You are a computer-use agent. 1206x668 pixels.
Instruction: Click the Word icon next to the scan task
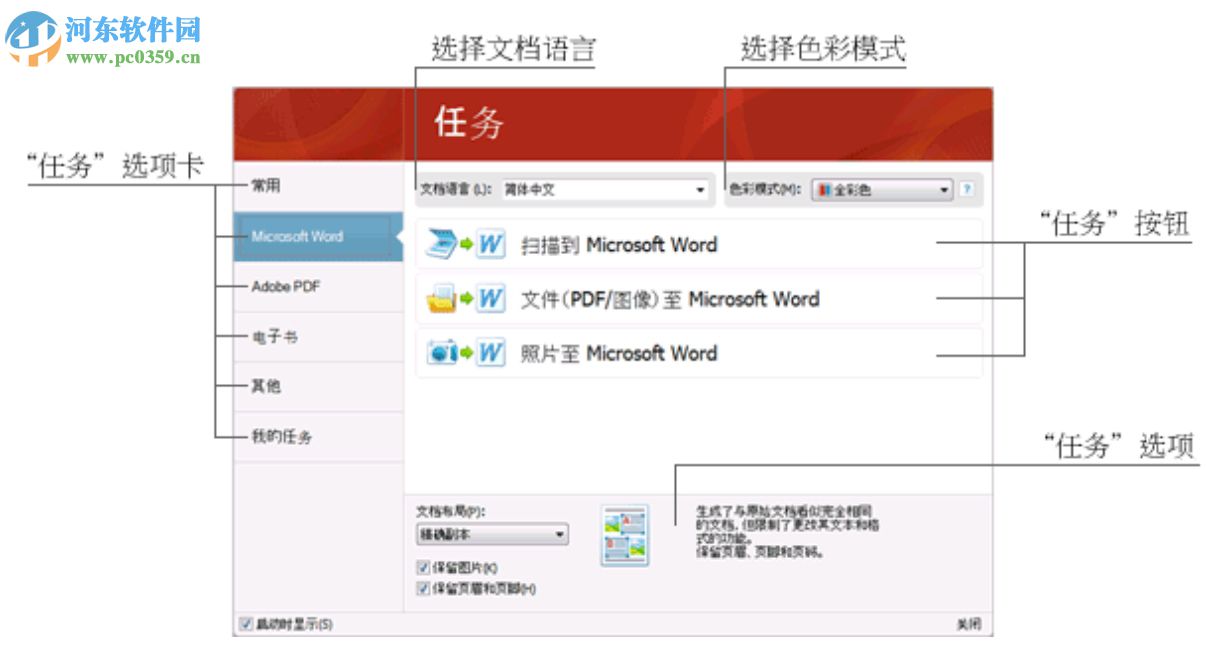pyautogui.click(x=490, y=243)
